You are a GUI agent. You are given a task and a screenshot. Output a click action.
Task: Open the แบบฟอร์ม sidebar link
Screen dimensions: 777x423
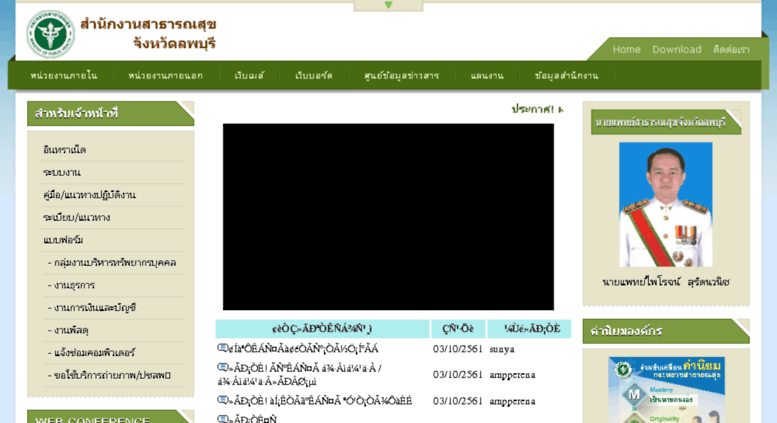[x=63, y=240]
